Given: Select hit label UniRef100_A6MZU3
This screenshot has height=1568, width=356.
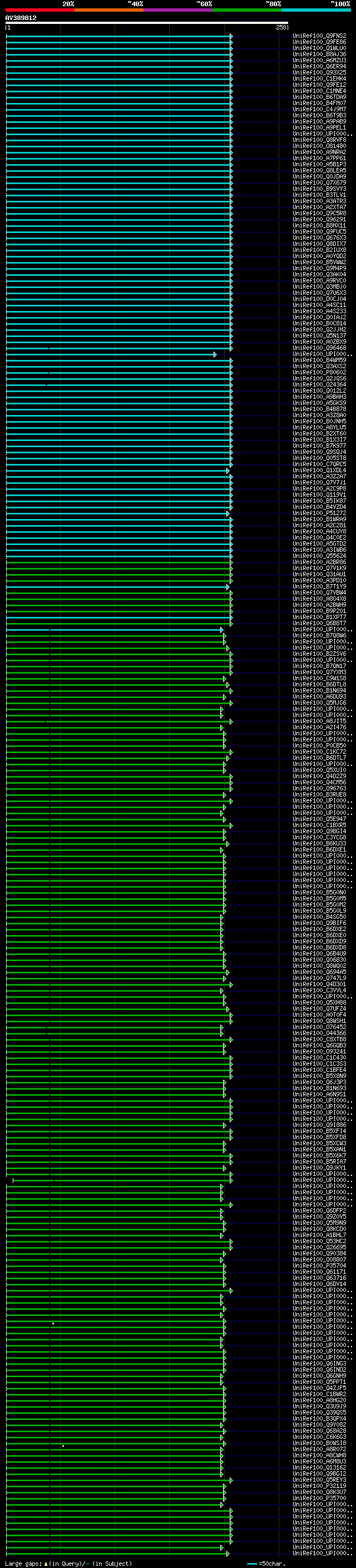Looking at the screenshot, I should pos(319,60).
